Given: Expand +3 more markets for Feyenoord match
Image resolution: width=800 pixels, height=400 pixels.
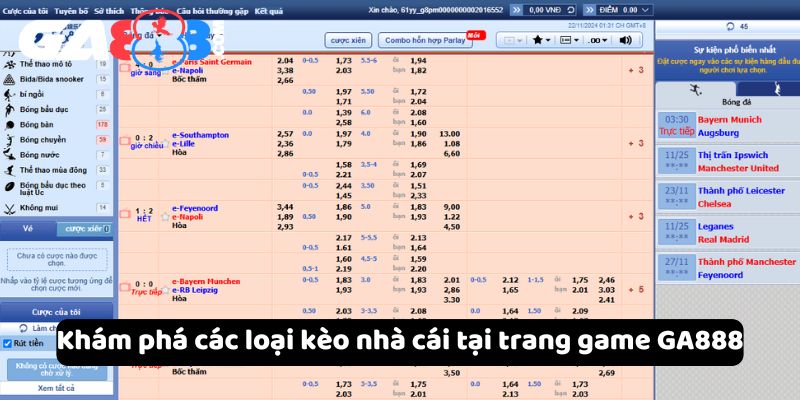Looking at the screenshot, I should click(x=636, y=216).
